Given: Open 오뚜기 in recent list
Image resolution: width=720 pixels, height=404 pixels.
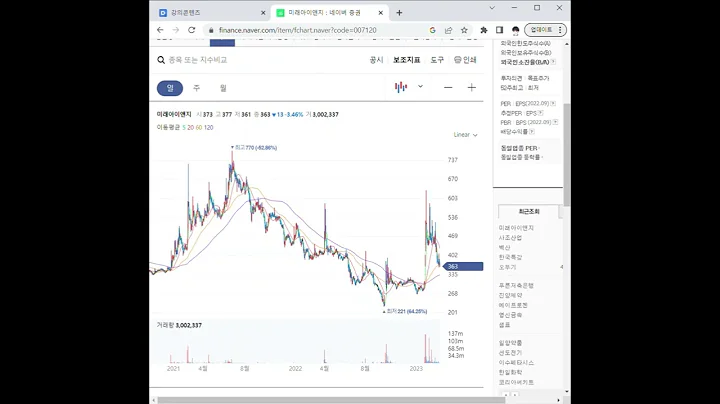Looking at the screenshot, I should pyautogui.click(x=507, y=267).
